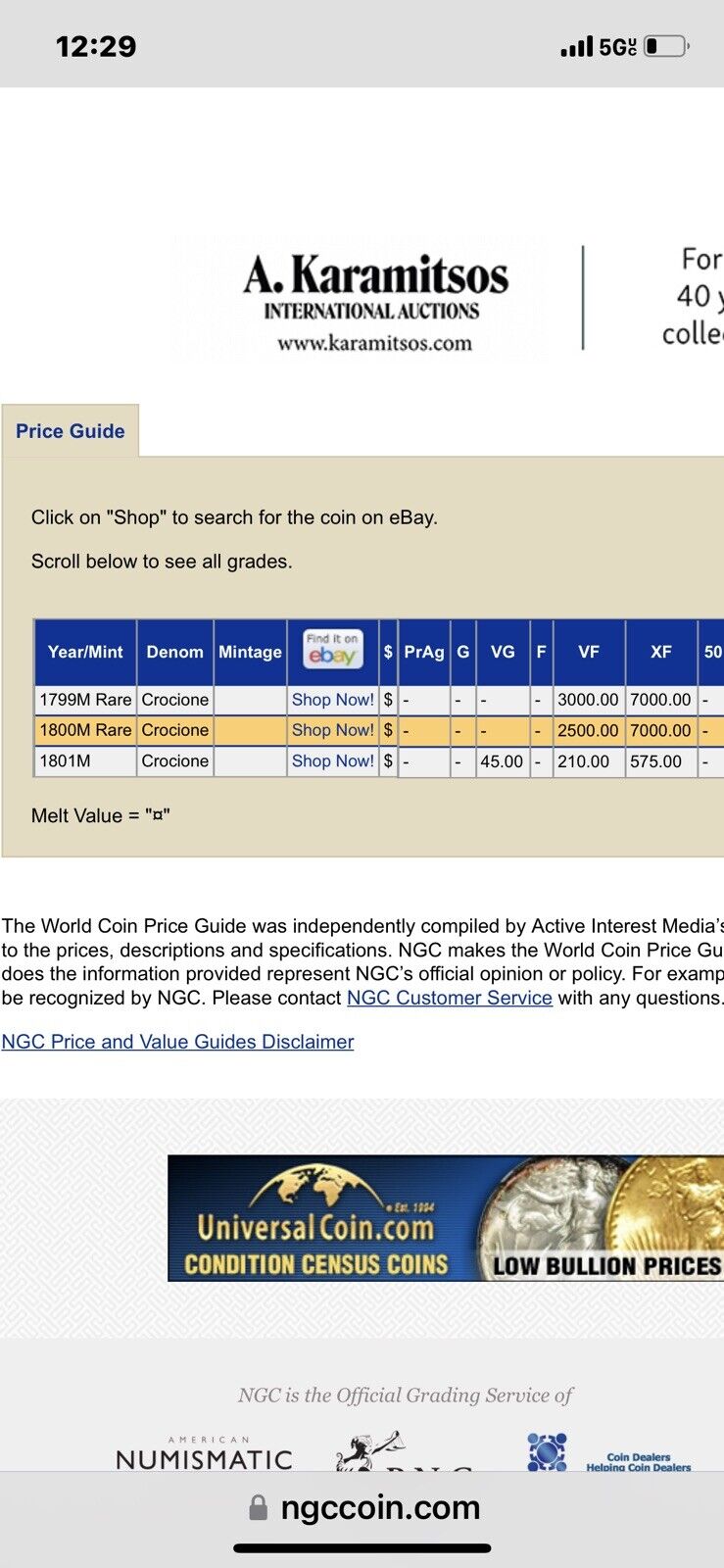Click the Coin Dealers Helping Coin Dealers logo
This screenshot has height=1568, width=724.
pos(609,1454)
